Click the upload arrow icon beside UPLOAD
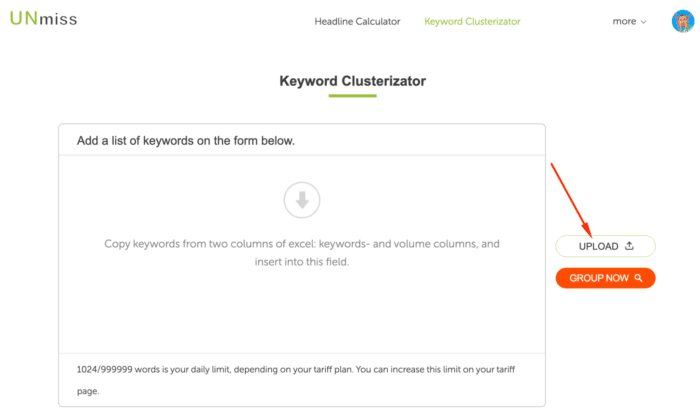 click(x=629, y=246)
